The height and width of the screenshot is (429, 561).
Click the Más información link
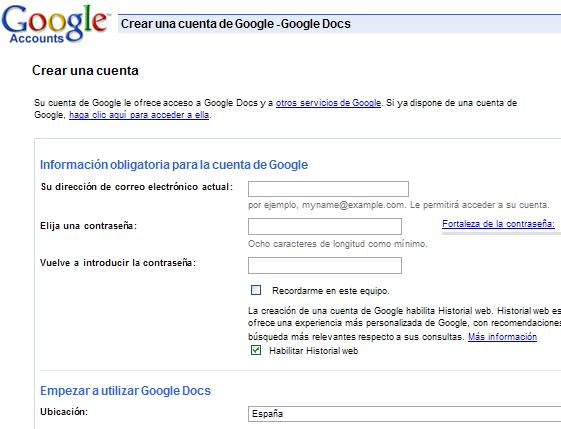pyautogui.click(x=502, y=337)
